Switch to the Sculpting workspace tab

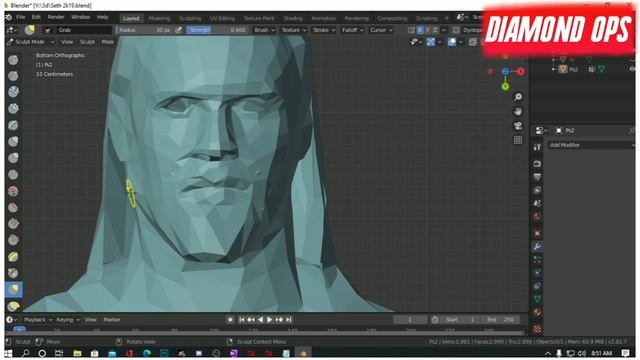(190, 18)
